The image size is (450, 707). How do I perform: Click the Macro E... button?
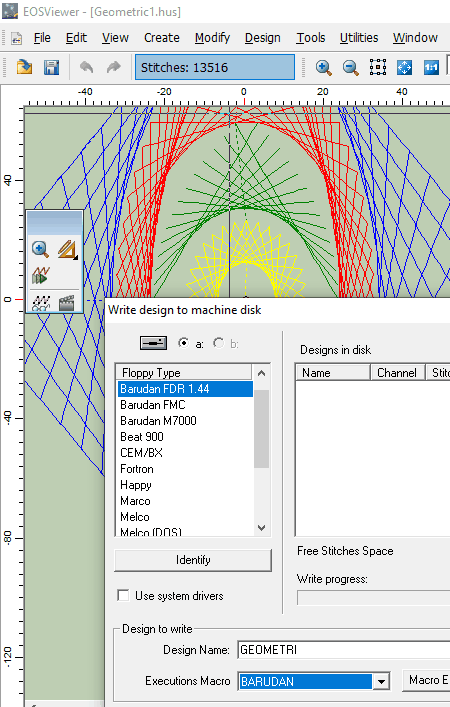click(x=426, y=680)
